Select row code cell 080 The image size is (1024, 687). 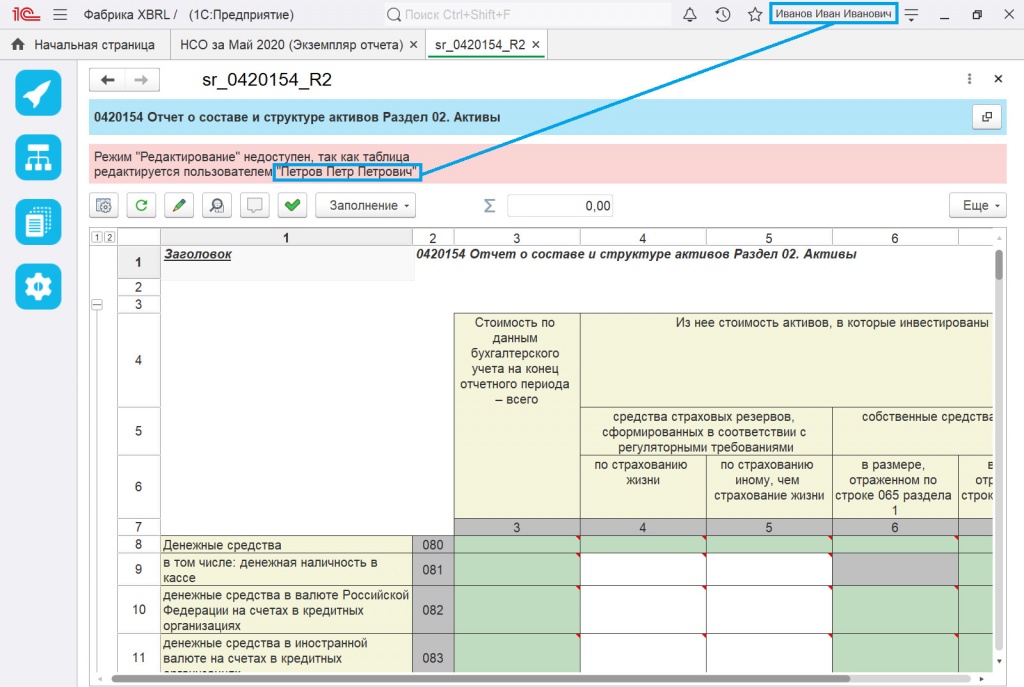coord(433,545)
